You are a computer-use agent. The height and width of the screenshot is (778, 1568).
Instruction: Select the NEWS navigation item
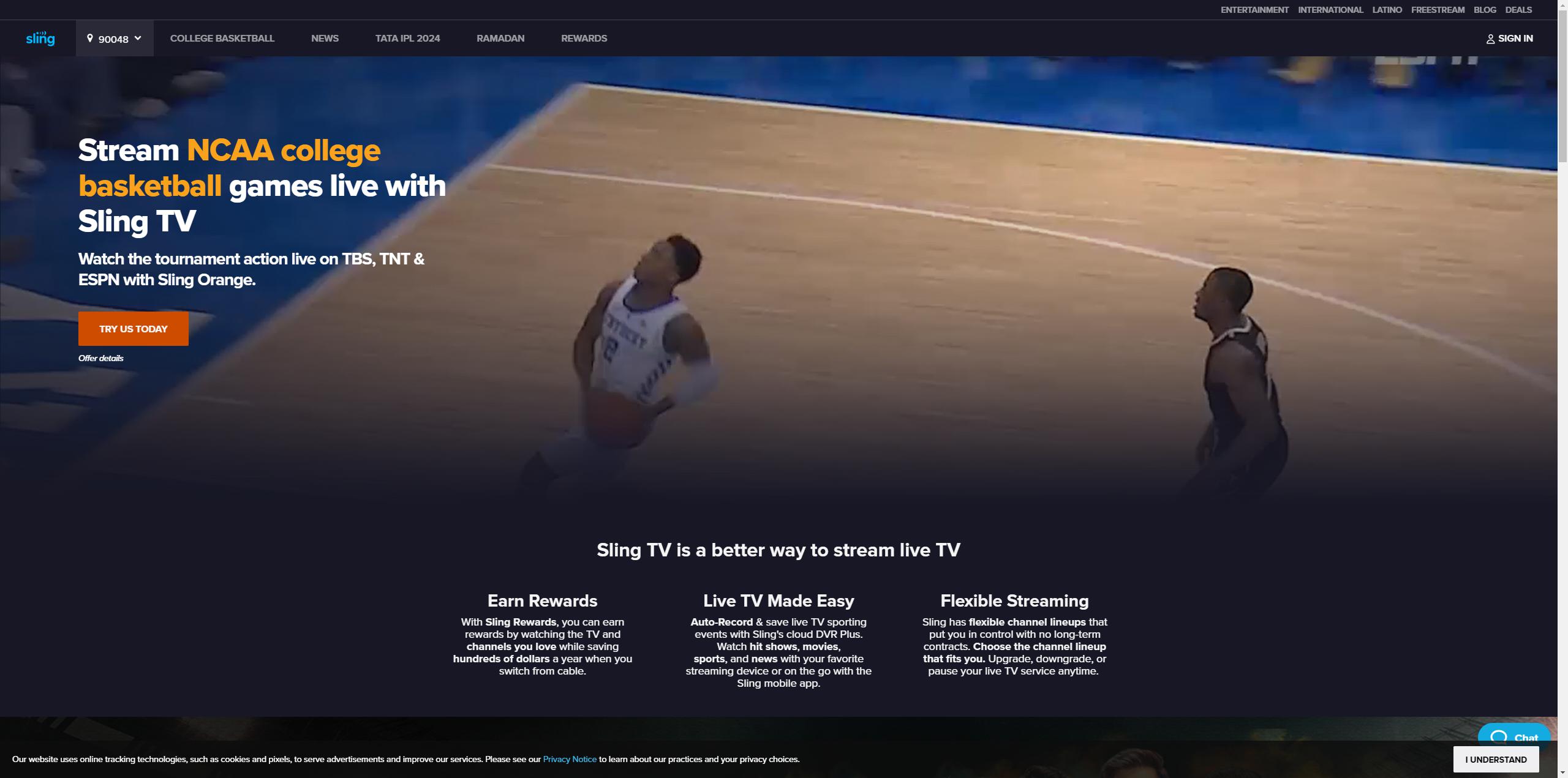point(325,38)
